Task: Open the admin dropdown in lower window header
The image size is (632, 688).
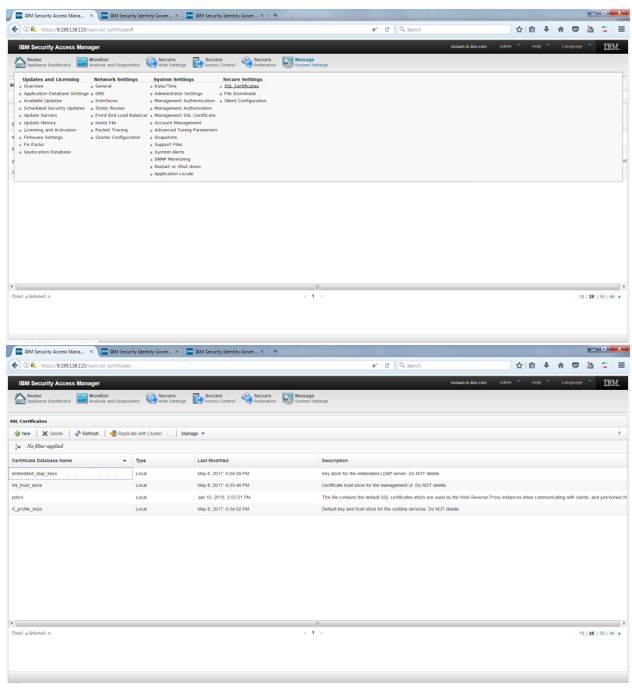Action: [509, 383]
